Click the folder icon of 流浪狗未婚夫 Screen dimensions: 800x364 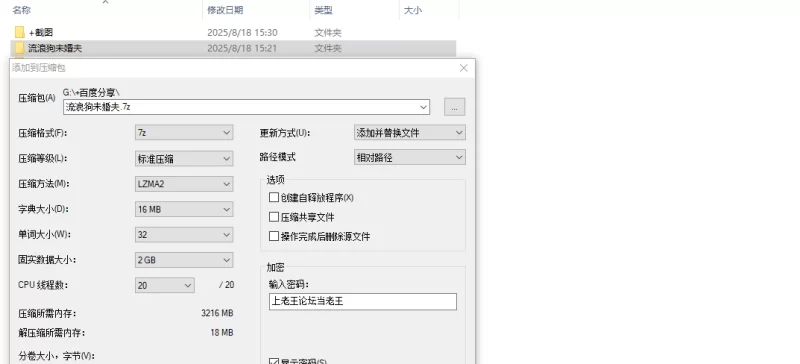[x=19, y=48]
